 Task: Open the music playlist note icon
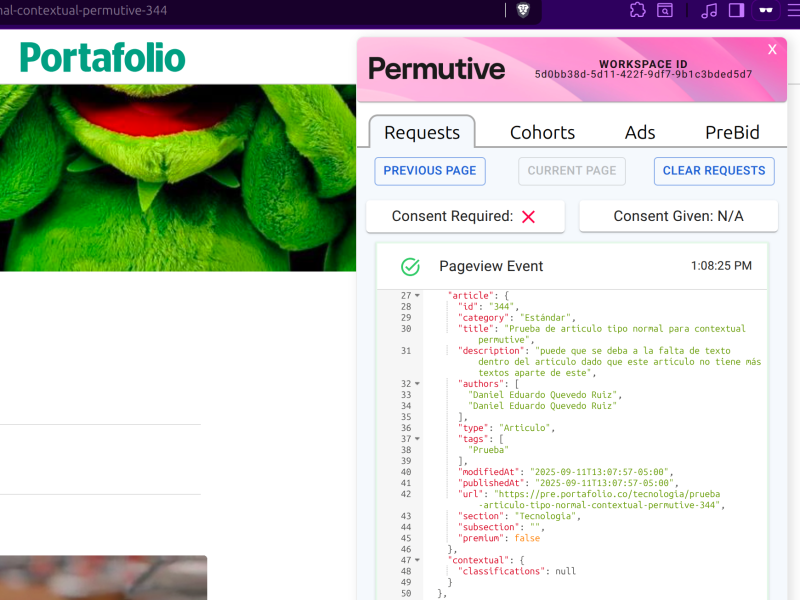[710, 11]
